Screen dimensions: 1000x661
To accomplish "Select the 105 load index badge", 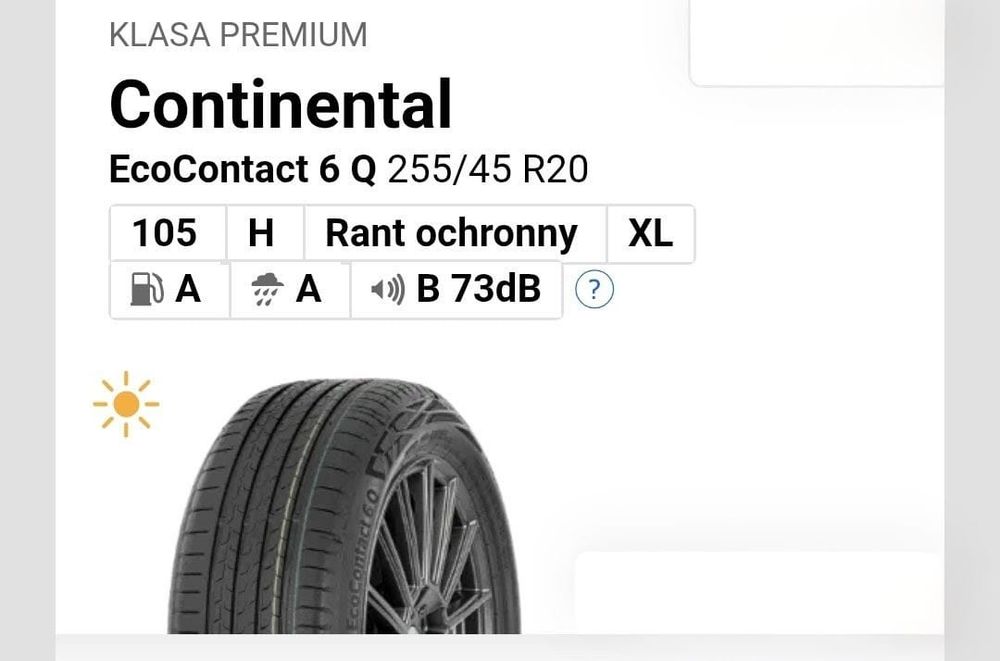I will pyautogui.click(x=165, y=234).
